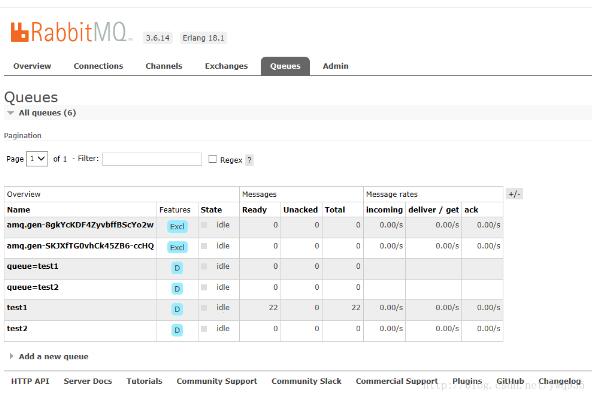Image resolution: width=597 pixels, height=395 pixels.
Task: Open the Server Docs footer link
Action: (x=88, y=381)
